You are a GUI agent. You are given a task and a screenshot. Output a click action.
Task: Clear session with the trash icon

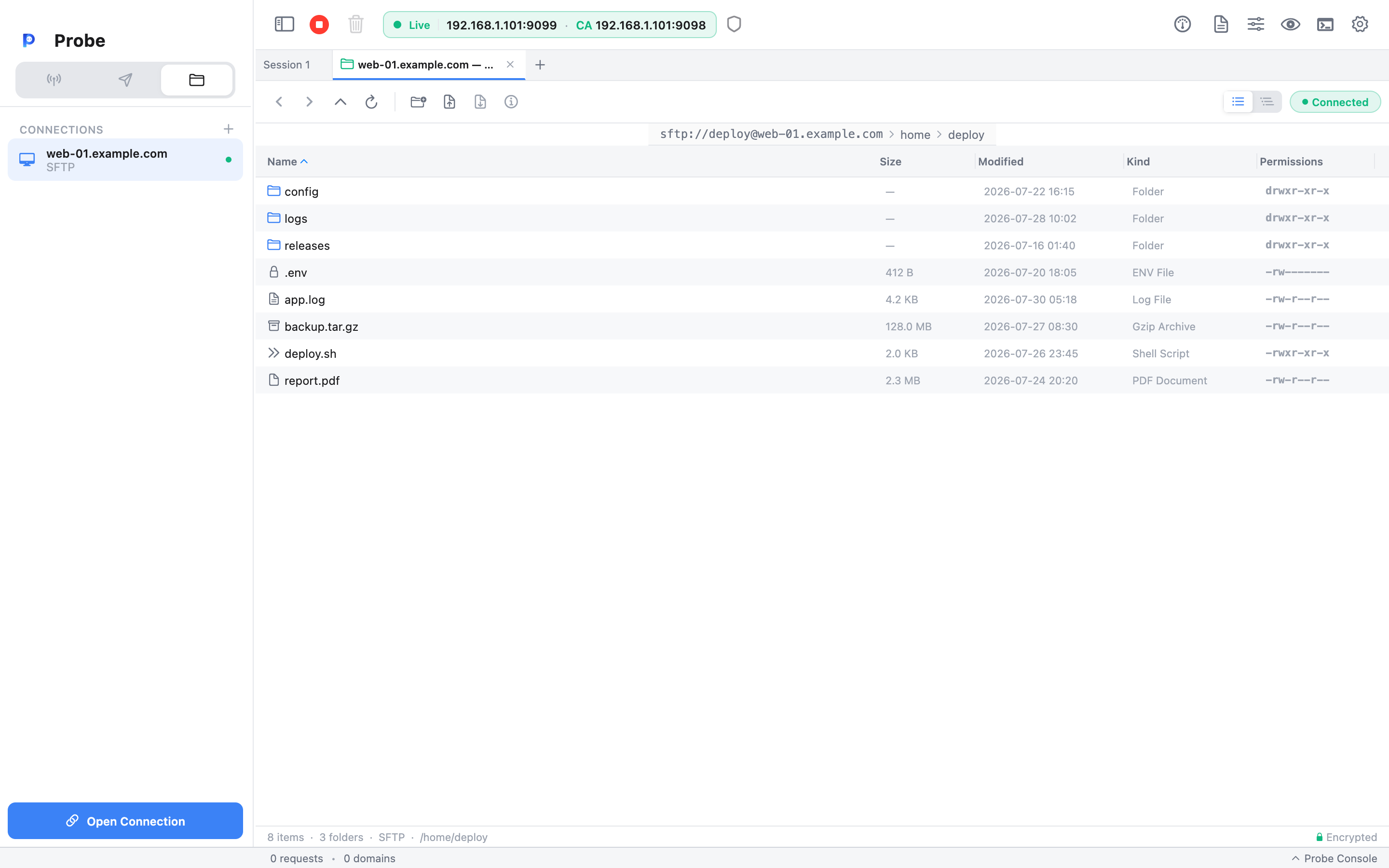(356, 24)
